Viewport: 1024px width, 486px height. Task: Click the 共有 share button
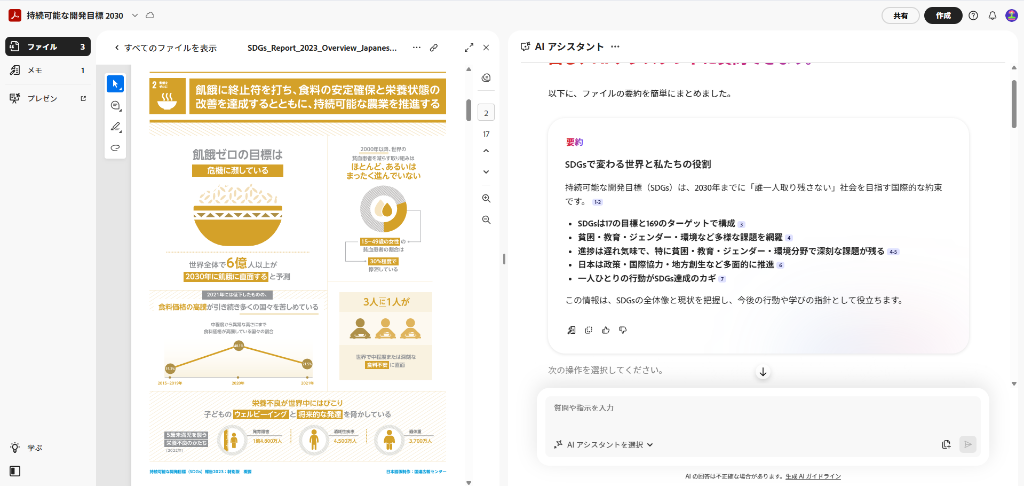(x=900, y=16)
